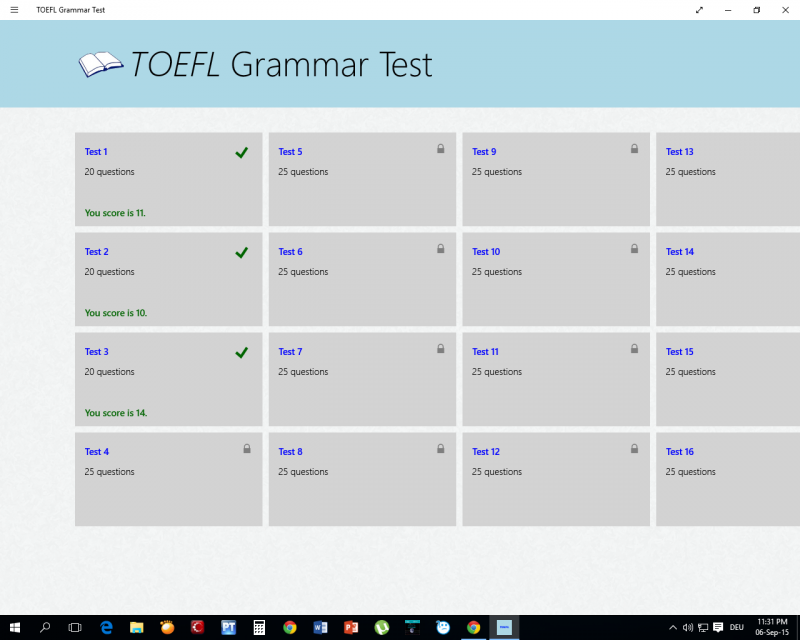The width and height of the screenshot is (800, 640).
Task: Open Test 14
Action: tap(728, 279)
